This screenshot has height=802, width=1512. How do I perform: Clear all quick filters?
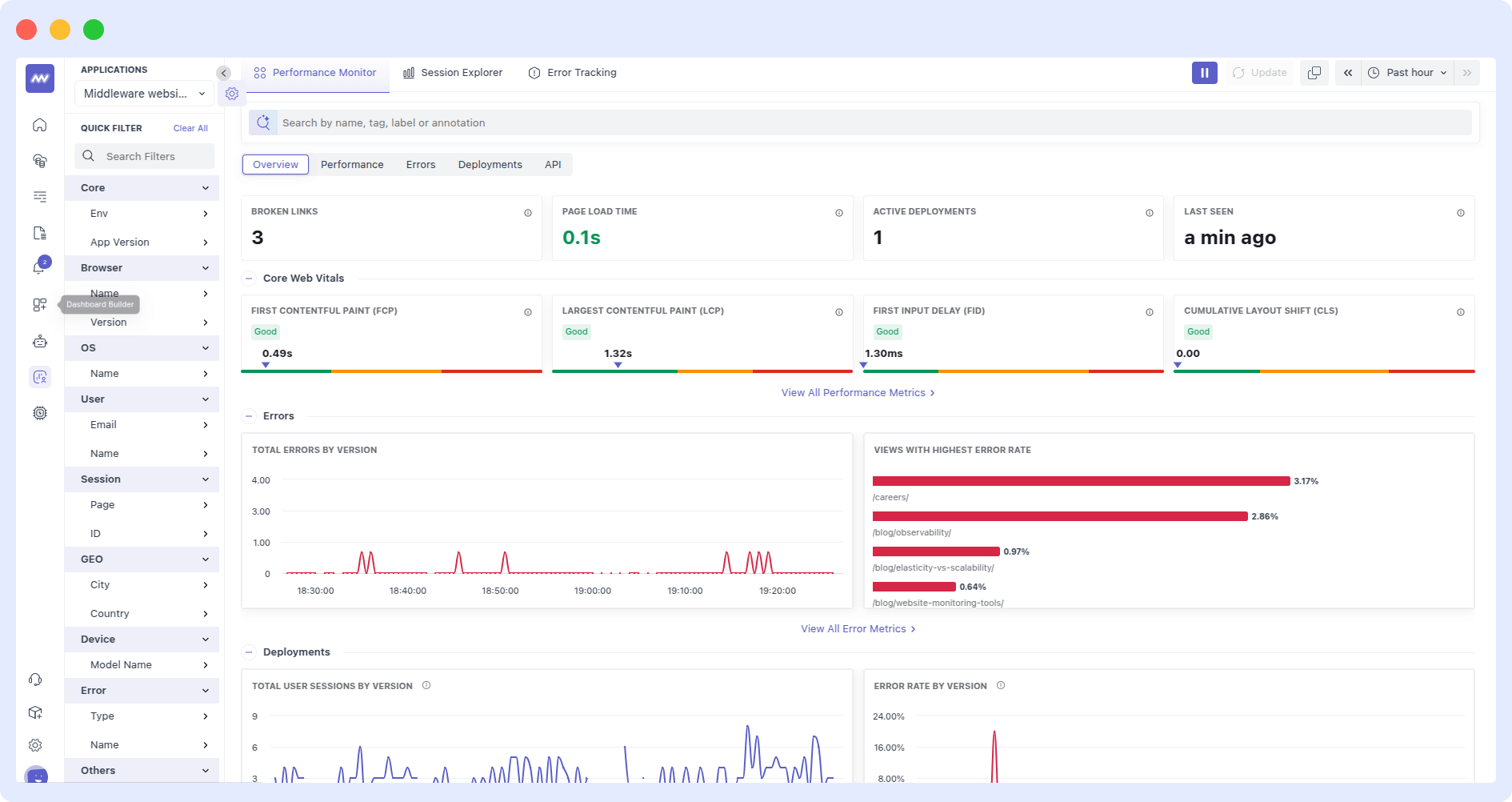190,128
